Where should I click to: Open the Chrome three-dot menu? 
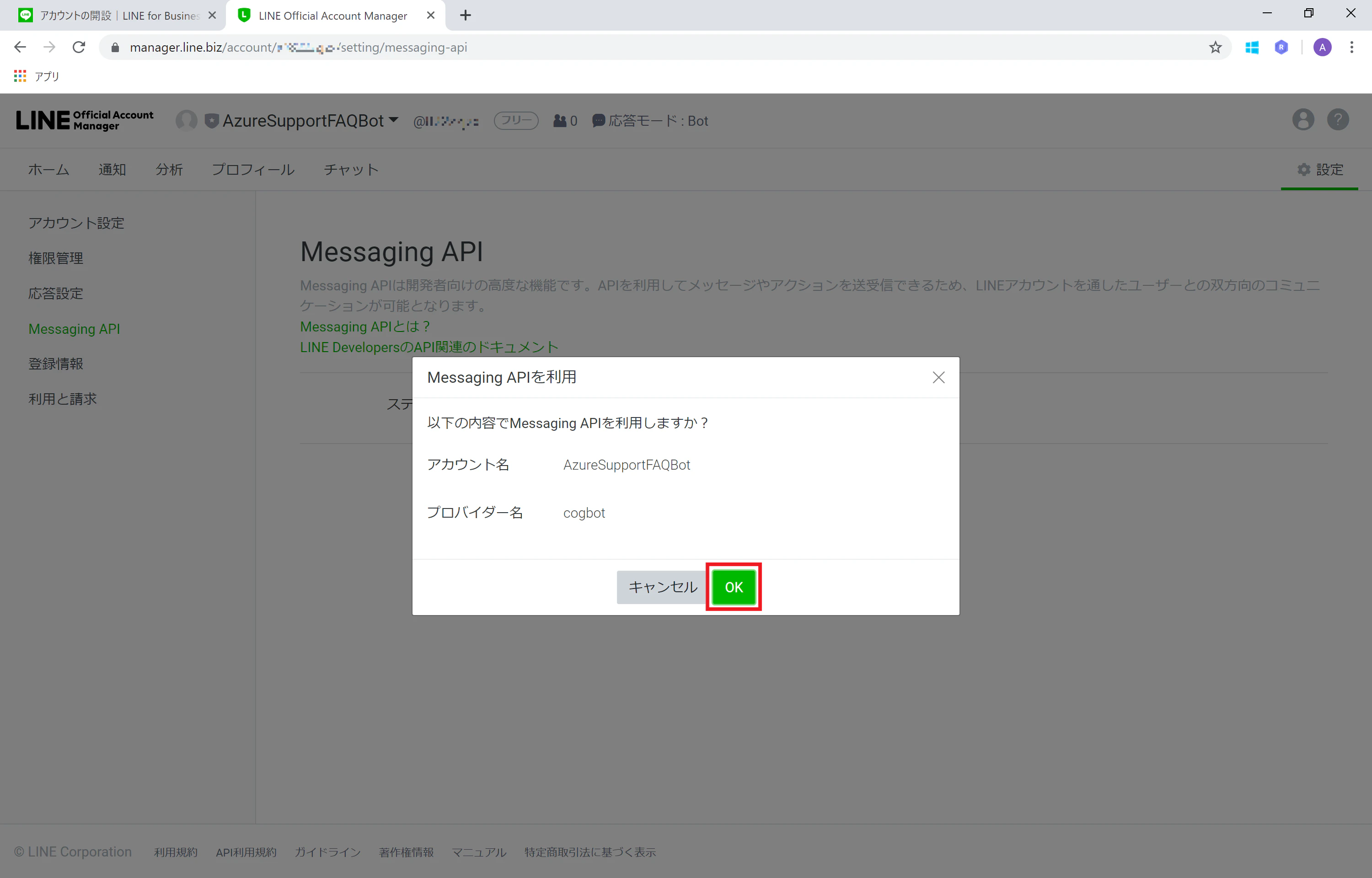pyautogui.click(x=1351, y=47)
